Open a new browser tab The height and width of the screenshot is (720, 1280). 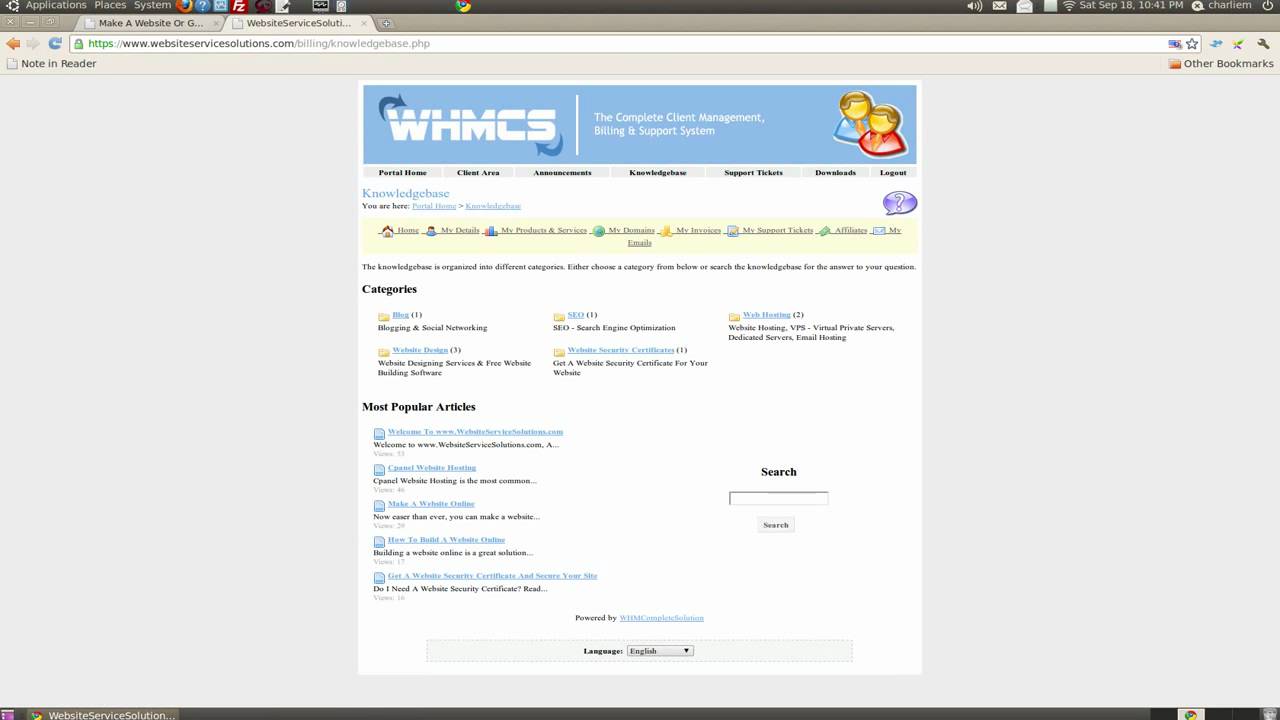coord(386,23)
